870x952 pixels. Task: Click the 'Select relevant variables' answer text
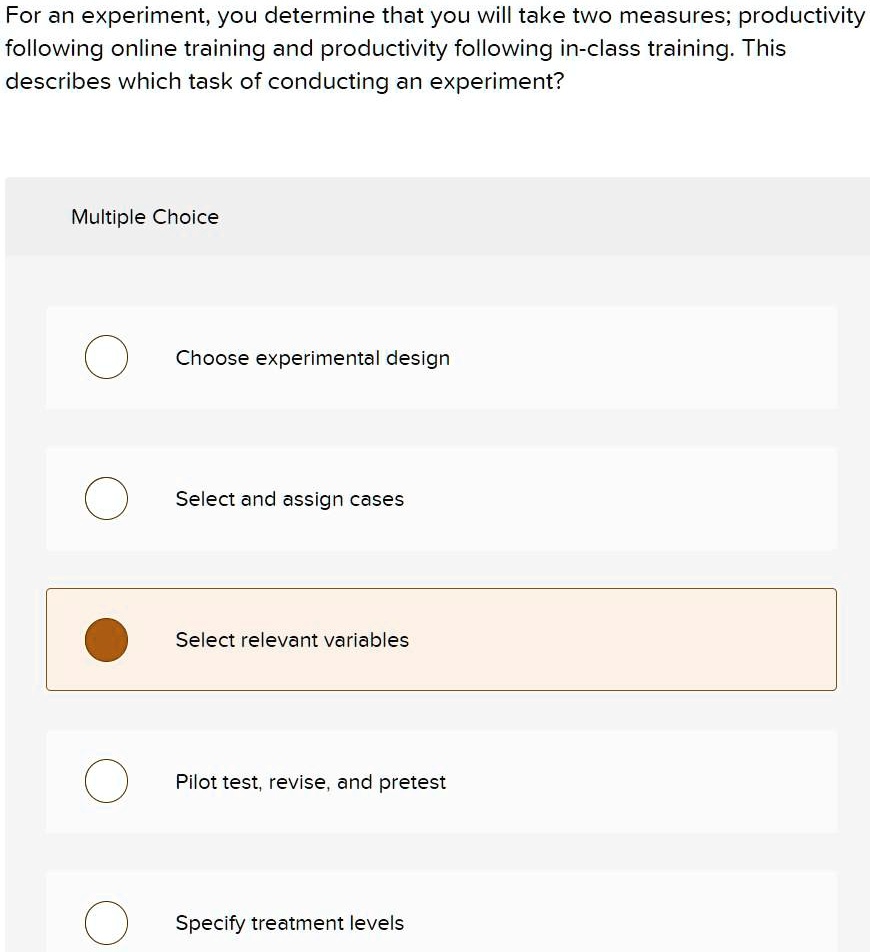click(292, 640)
